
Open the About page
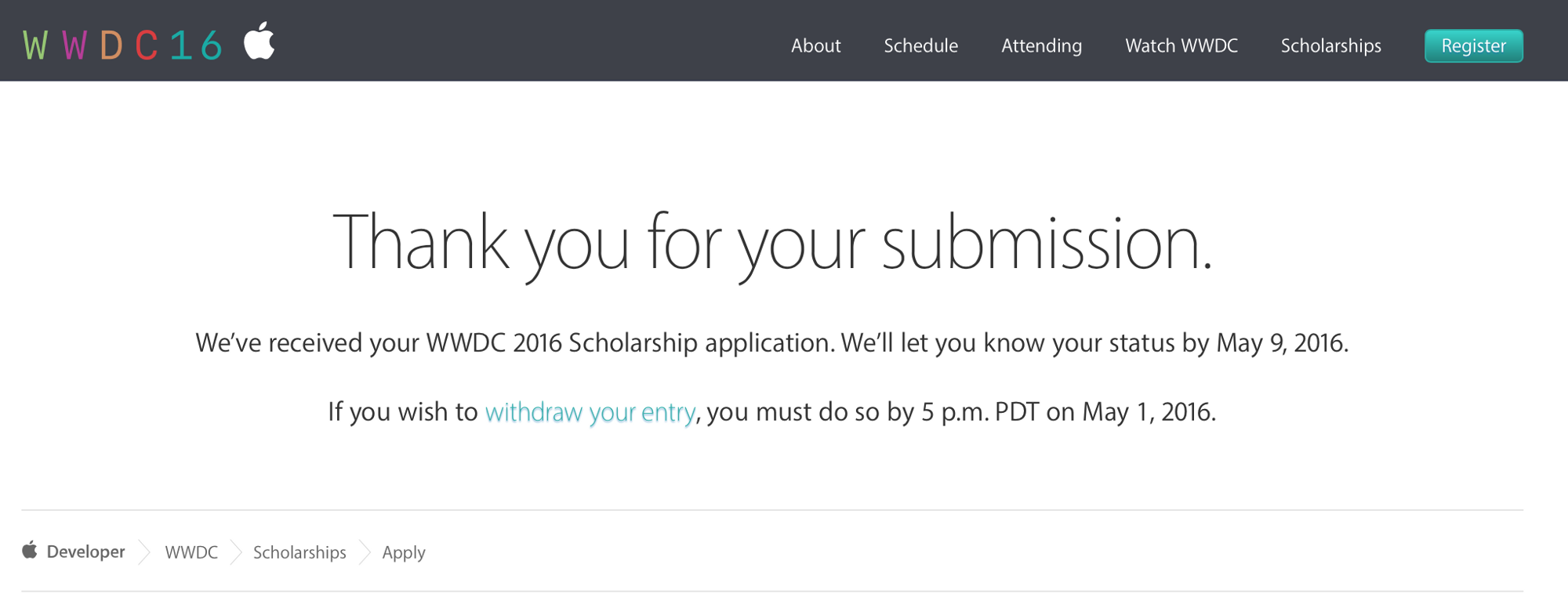[x=815, y=45]
